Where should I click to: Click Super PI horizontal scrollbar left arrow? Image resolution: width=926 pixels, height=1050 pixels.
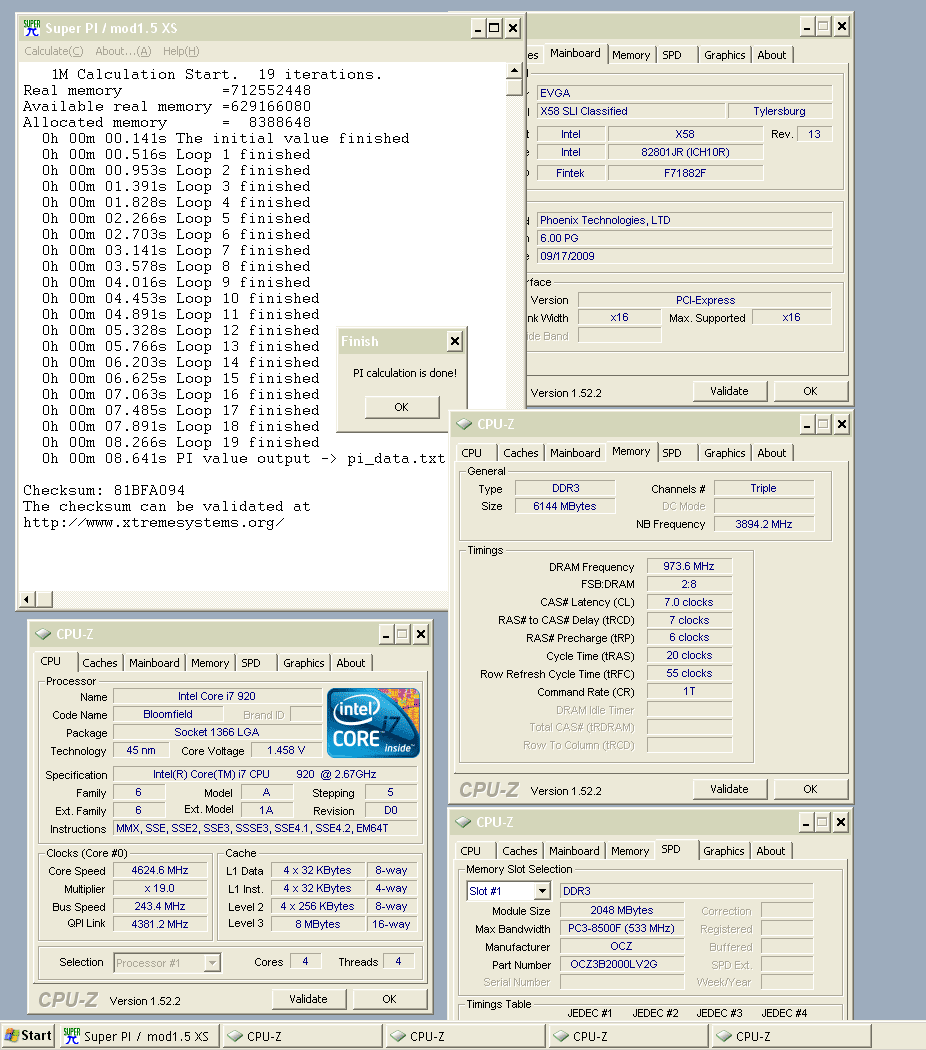click(x=27, y=599)
